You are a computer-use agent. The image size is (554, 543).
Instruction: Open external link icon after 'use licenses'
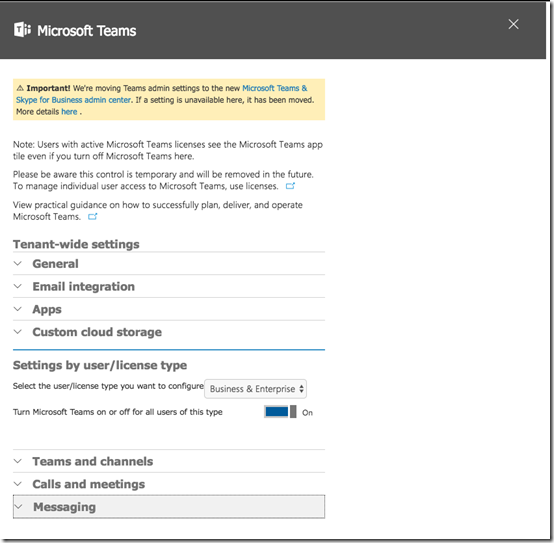tap(290, 186)
